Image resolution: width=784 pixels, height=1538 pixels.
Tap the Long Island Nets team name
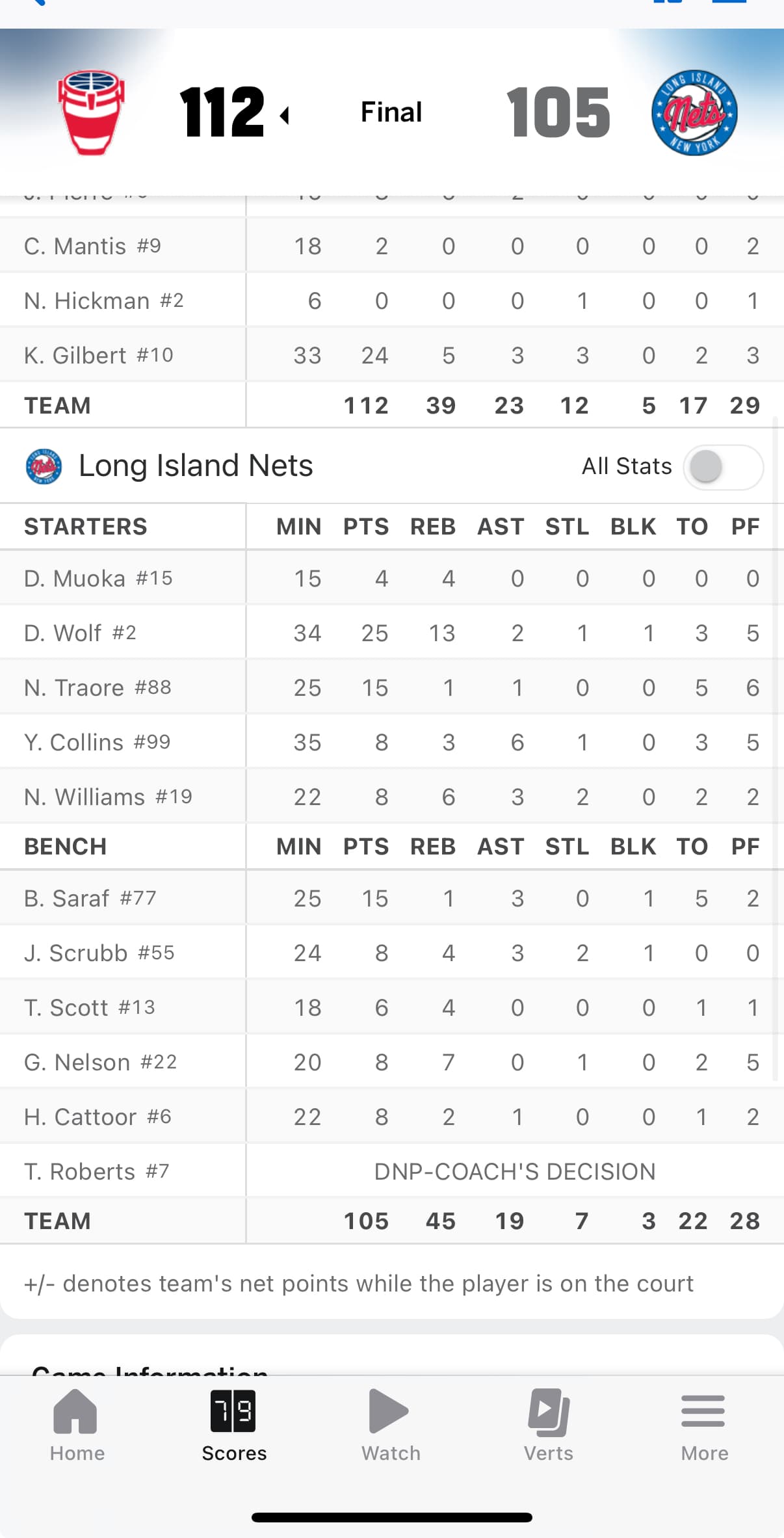point(196,466)
